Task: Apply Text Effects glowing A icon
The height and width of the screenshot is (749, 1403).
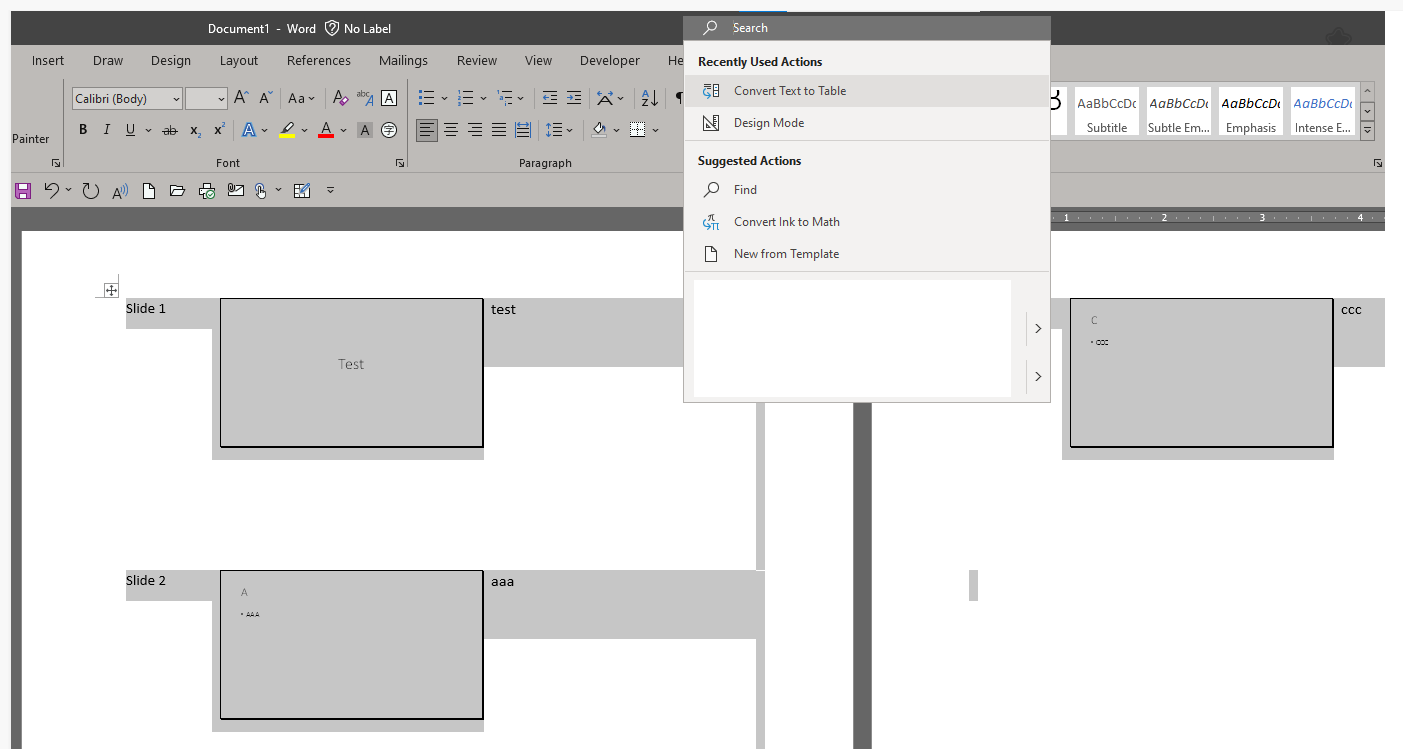Action: [249, 130]
